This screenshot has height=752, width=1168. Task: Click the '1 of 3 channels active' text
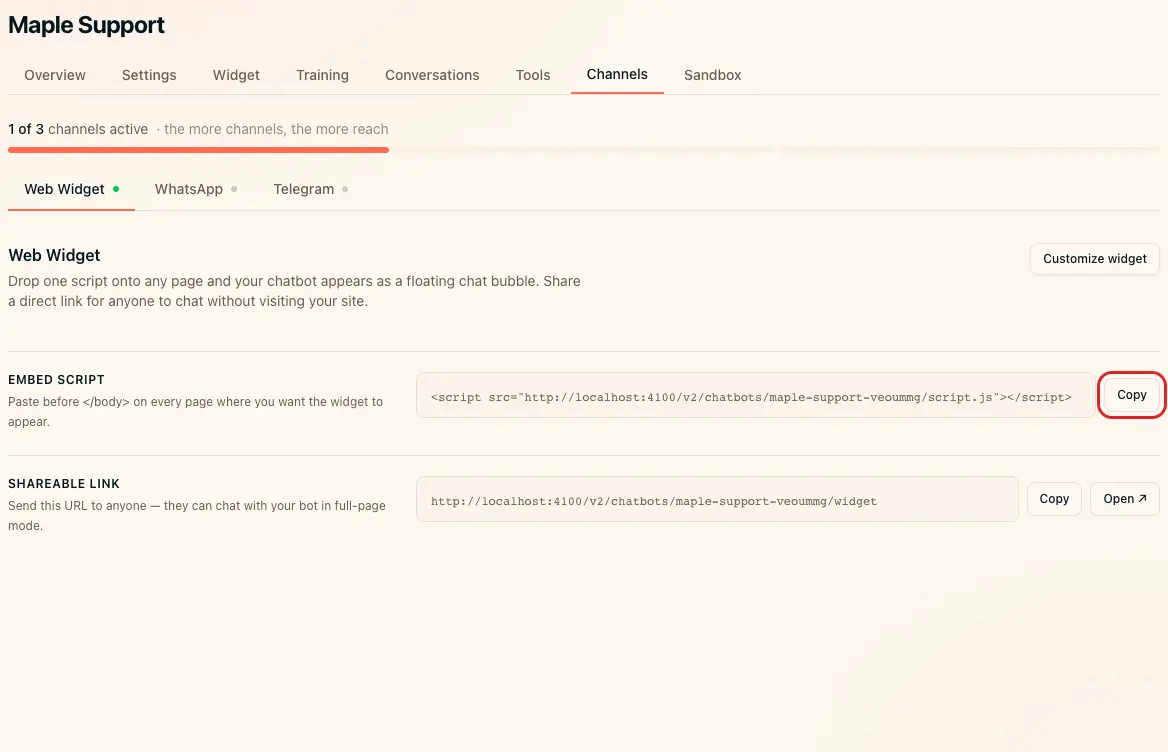coord(78,129)
